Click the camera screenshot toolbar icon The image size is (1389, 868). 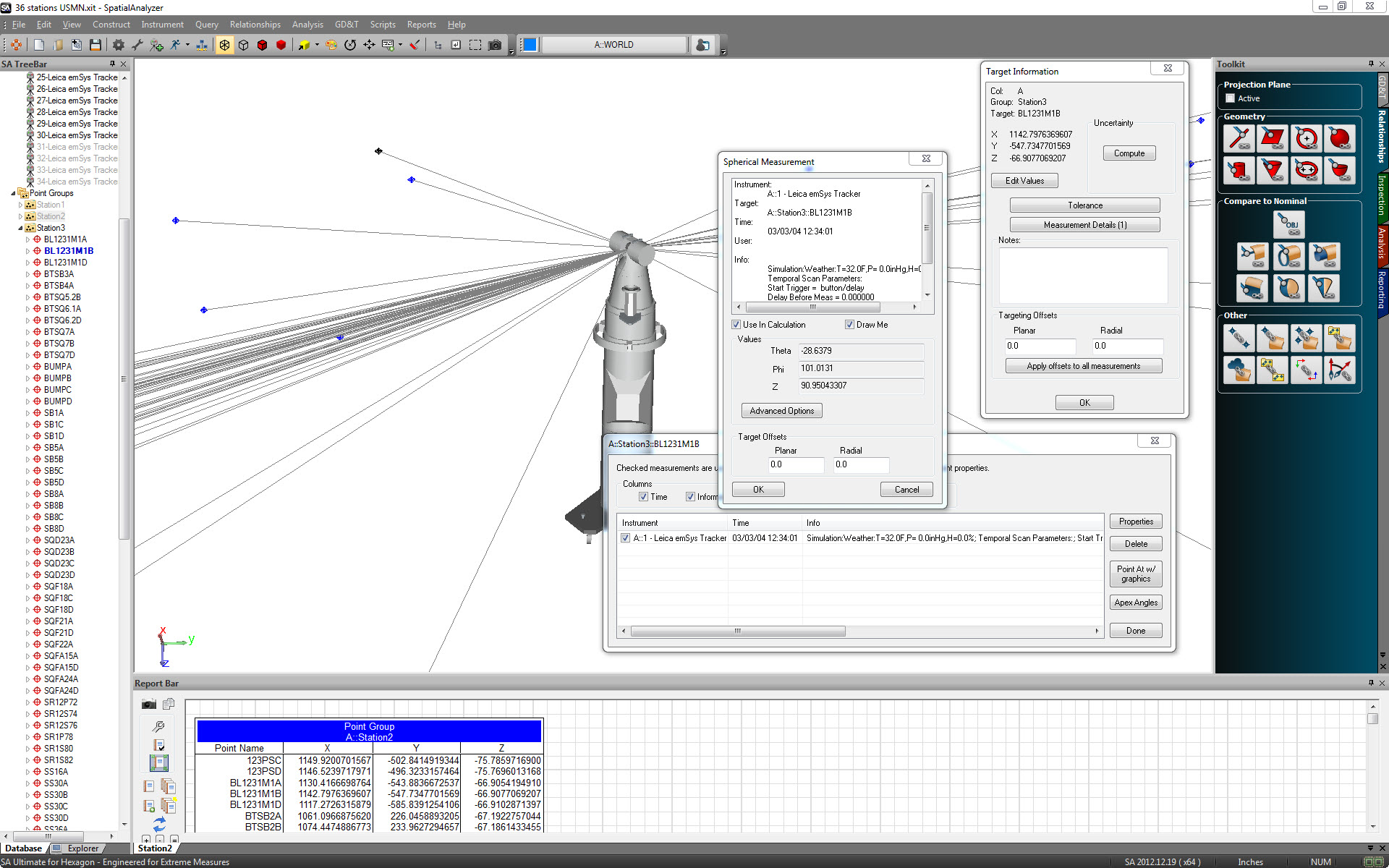click(x=495, y=45)
